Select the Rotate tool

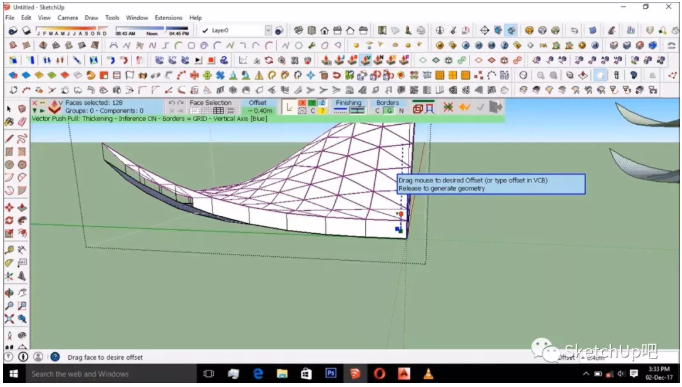pyautogui.click(x=9, y=220)
